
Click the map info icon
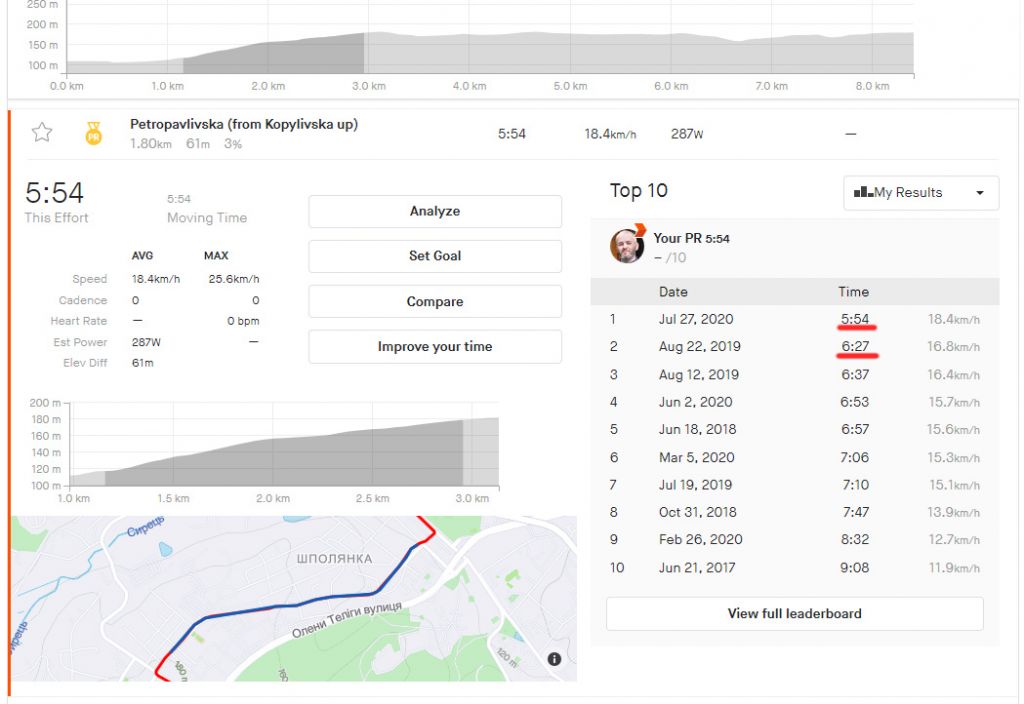[x=554, y=659]
